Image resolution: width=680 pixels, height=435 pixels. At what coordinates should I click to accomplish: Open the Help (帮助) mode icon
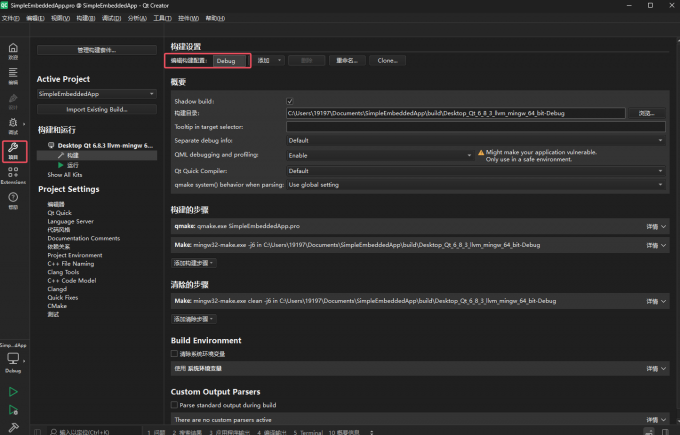coord(13,203)
